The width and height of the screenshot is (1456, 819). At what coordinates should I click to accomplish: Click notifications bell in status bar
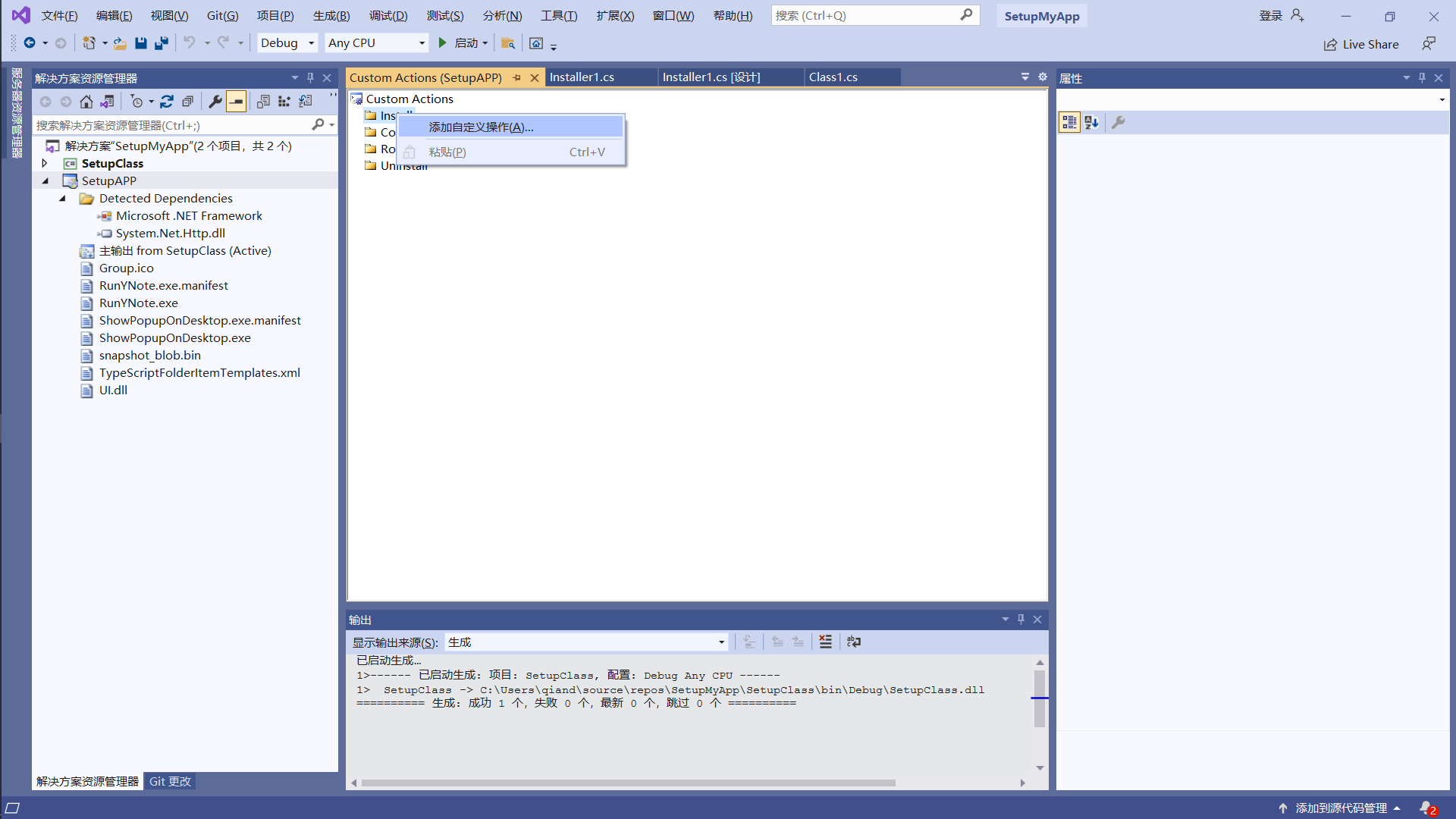(x=1426, y=808)
